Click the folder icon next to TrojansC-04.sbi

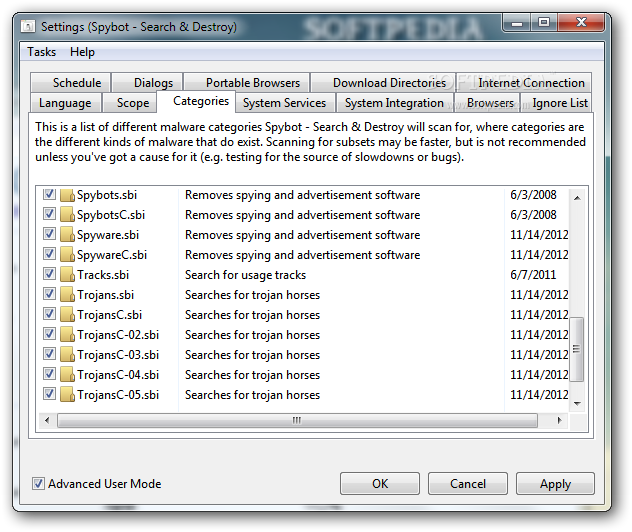(x=67, y=375)
